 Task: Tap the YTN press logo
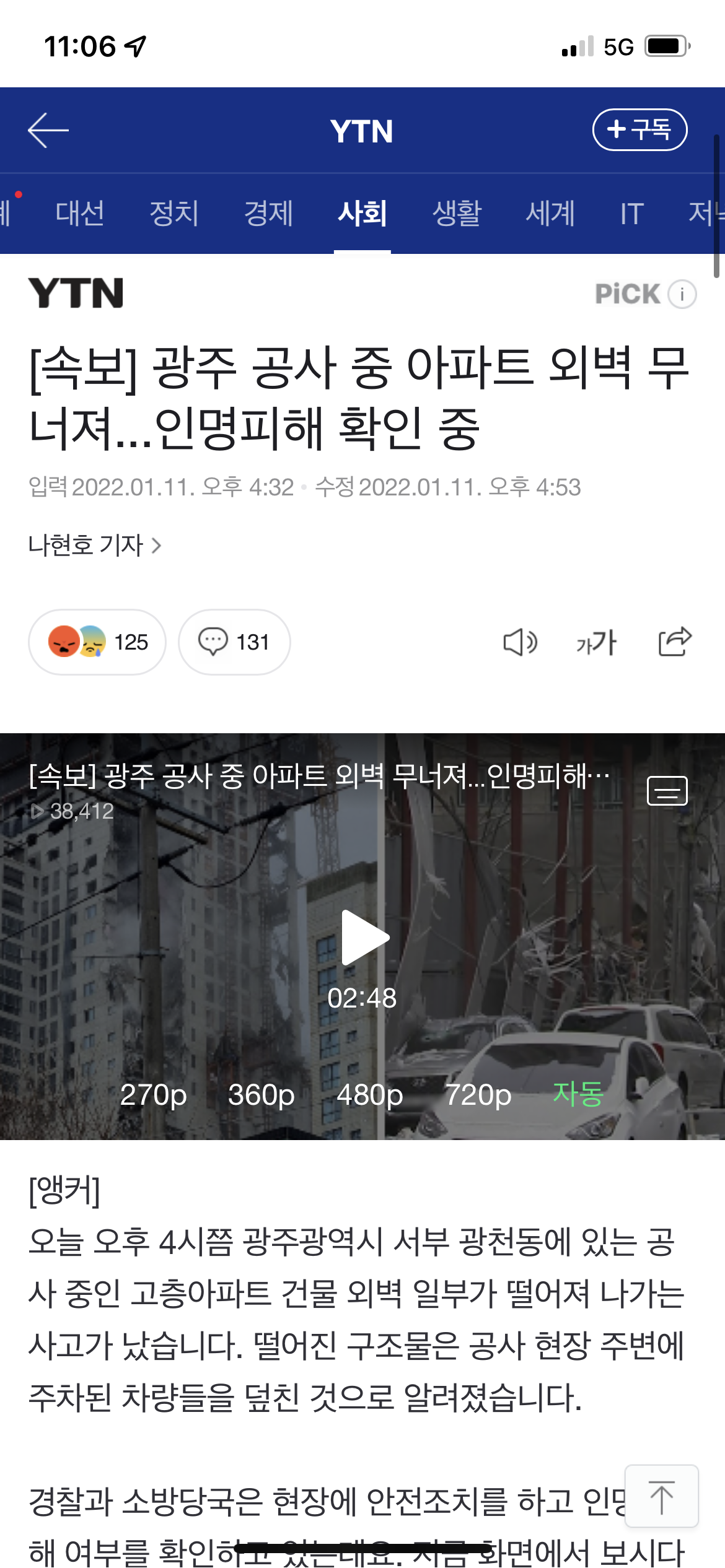tap(76, 293)
